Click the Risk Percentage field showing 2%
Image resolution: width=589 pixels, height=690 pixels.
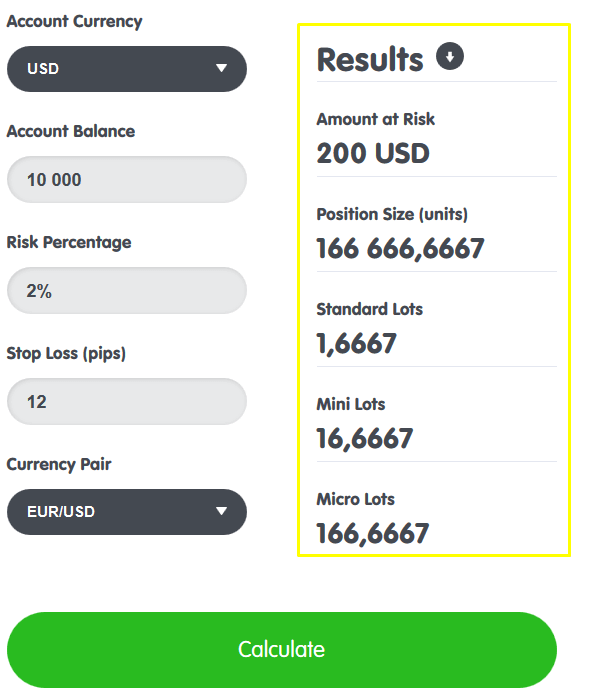coord(127,290)
